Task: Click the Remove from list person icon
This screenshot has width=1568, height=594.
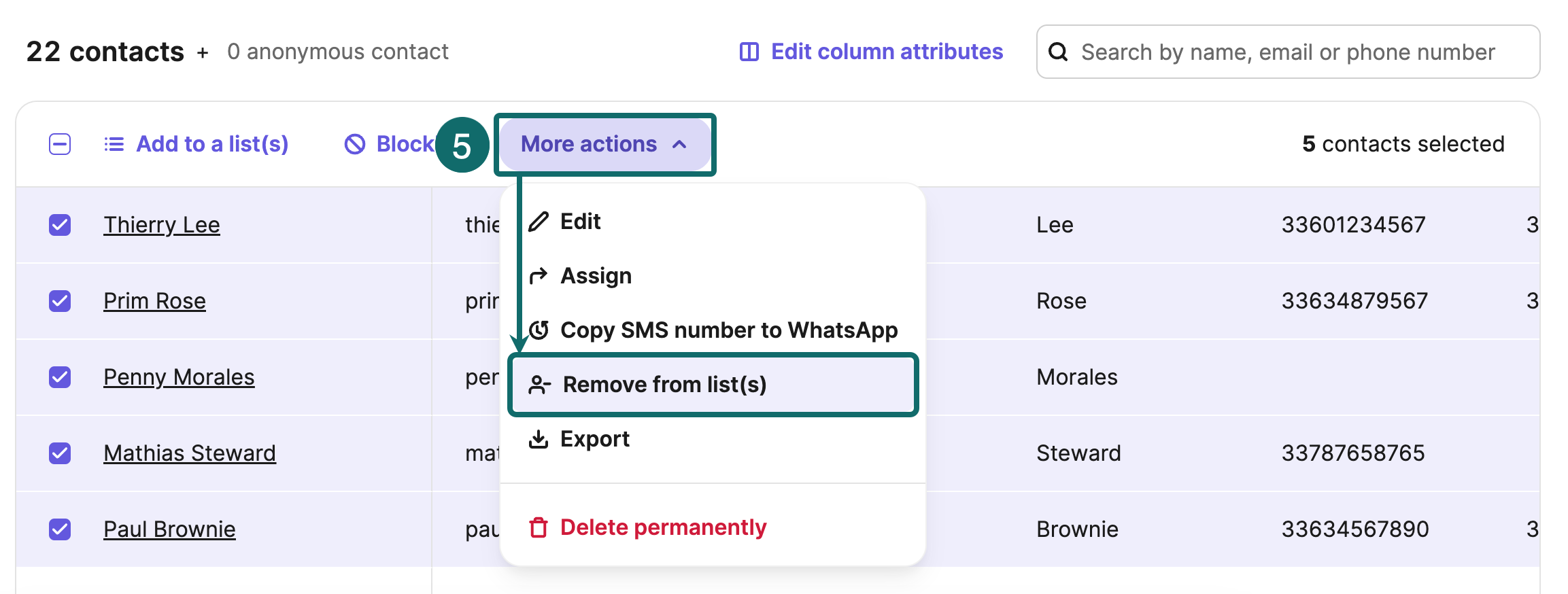Action: [x=539, y=385]
